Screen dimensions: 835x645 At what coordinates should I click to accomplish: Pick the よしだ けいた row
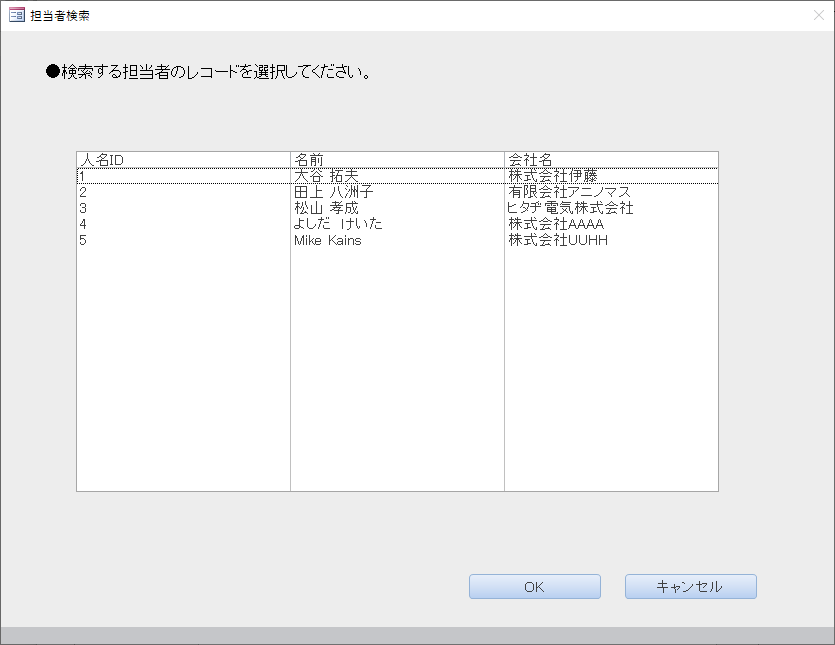pos(337,224)
